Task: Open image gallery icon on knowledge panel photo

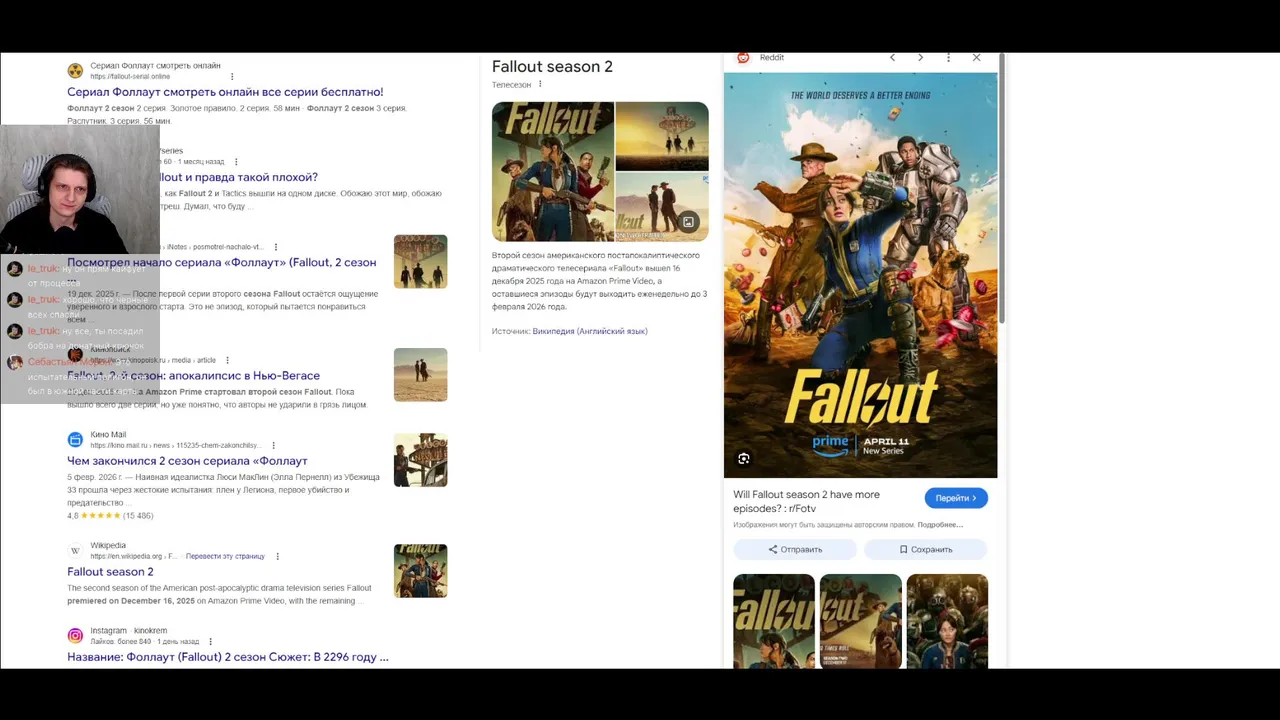Action: (x=688, y=222)
